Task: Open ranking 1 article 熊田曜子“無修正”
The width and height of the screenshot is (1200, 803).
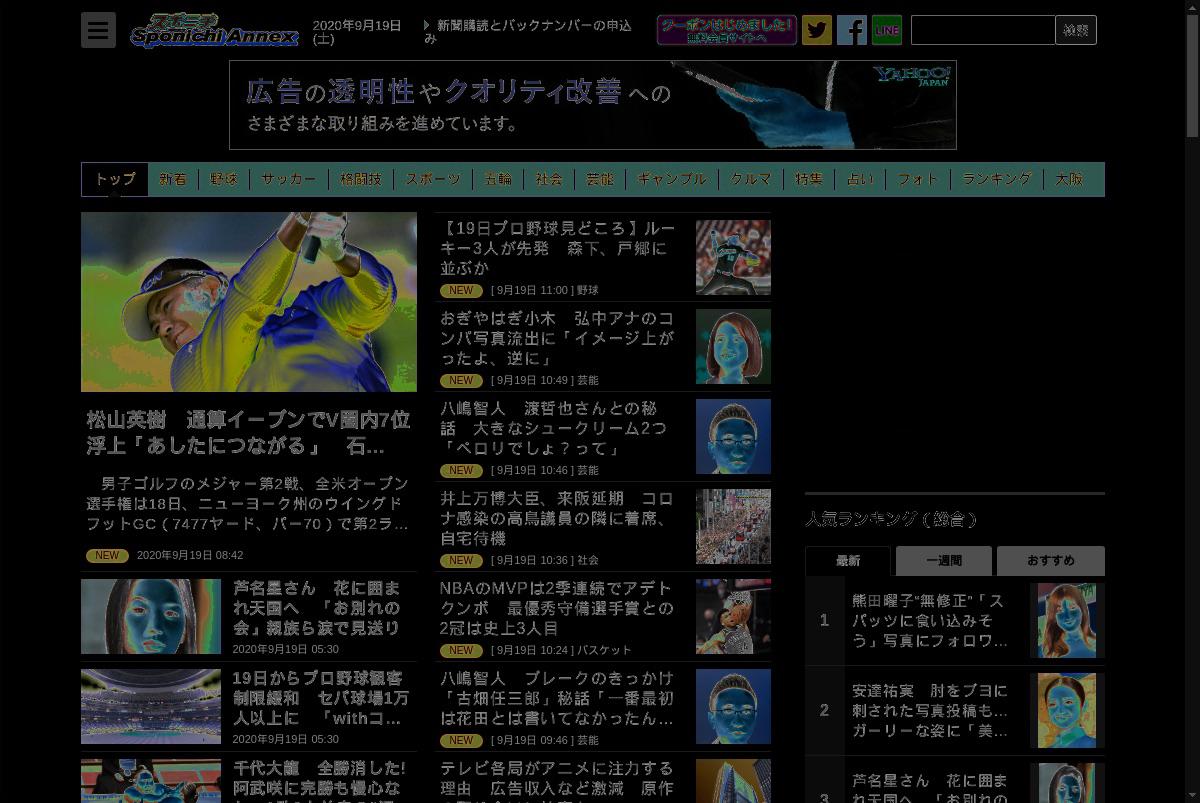Action: pyautogui.click(x=930, y=621)
